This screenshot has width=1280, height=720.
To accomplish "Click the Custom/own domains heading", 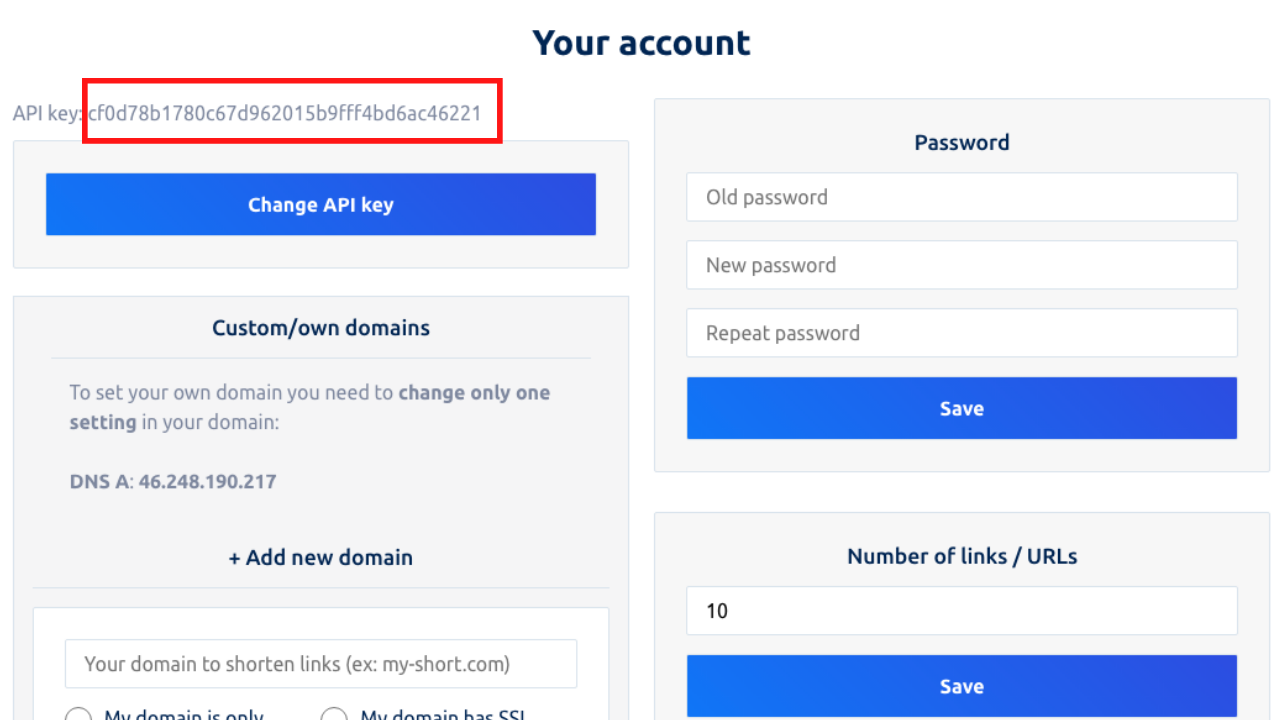I will tap(320, 328).
